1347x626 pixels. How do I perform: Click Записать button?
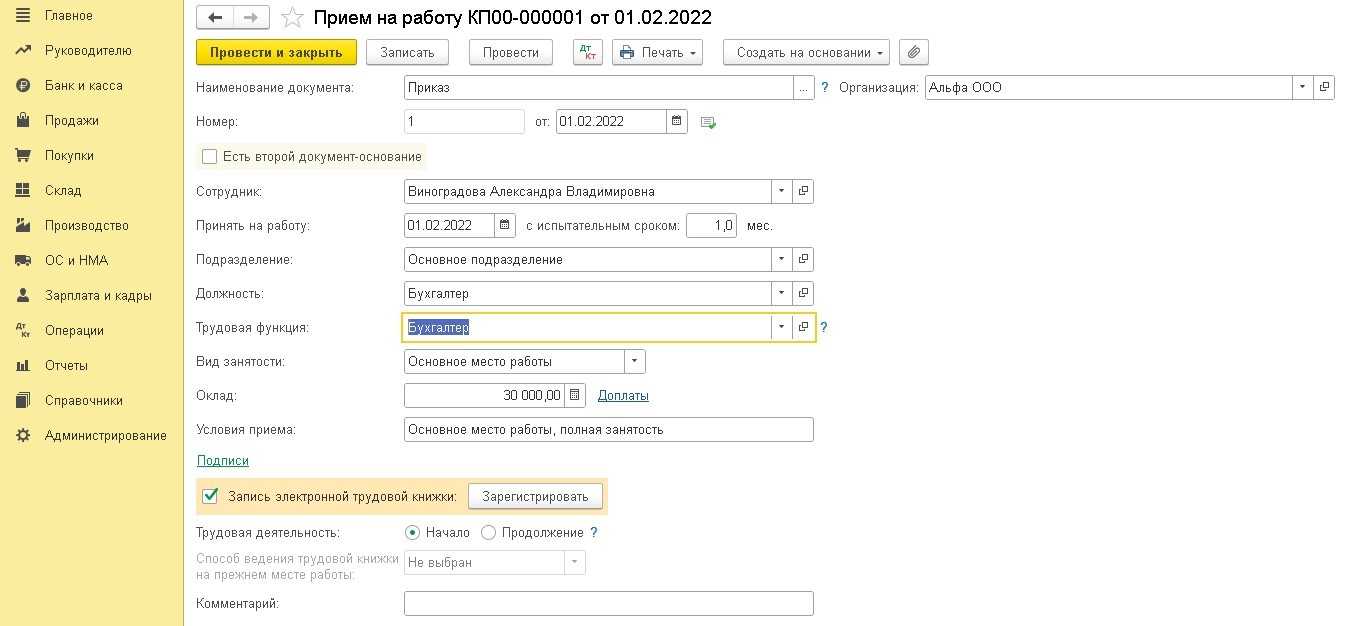407,52
